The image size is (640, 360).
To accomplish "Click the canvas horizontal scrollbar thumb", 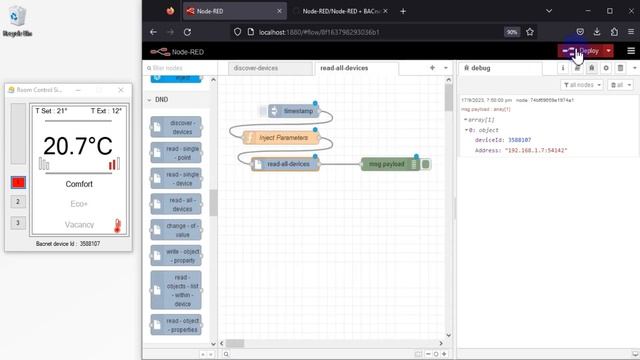I will pyautogui.click(x=235, y=343).
